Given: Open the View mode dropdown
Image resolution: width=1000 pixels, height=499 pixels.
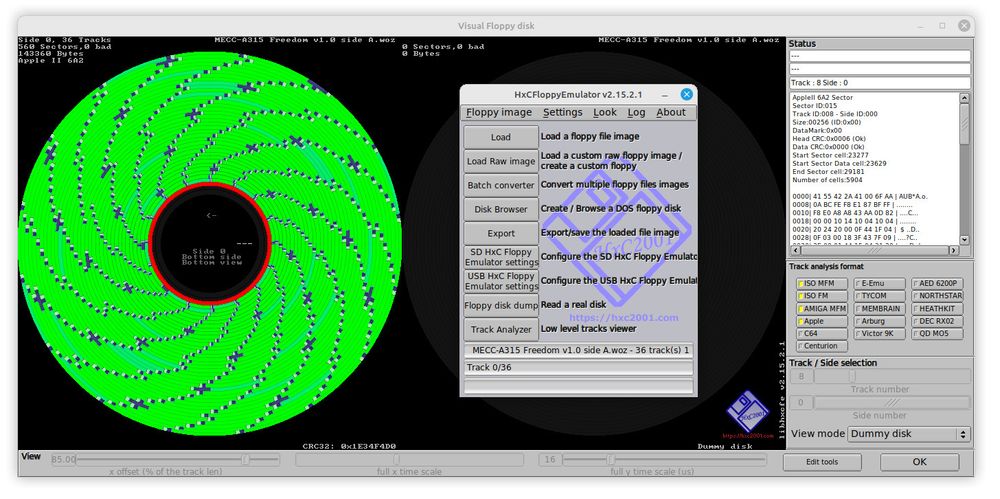Looking at the screenshot, I should (x=908, y=434).
